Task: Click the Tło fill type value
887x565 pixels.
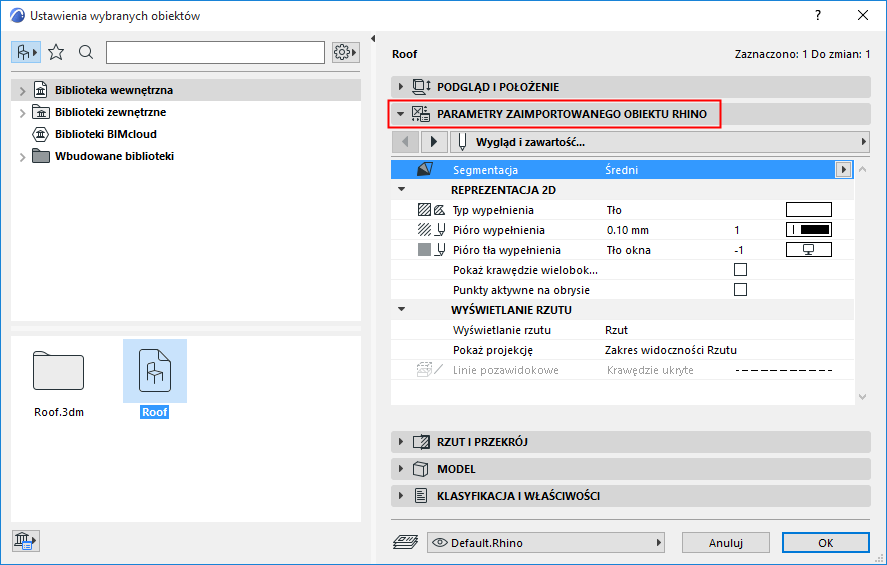Action: click(x=614, y=210)
